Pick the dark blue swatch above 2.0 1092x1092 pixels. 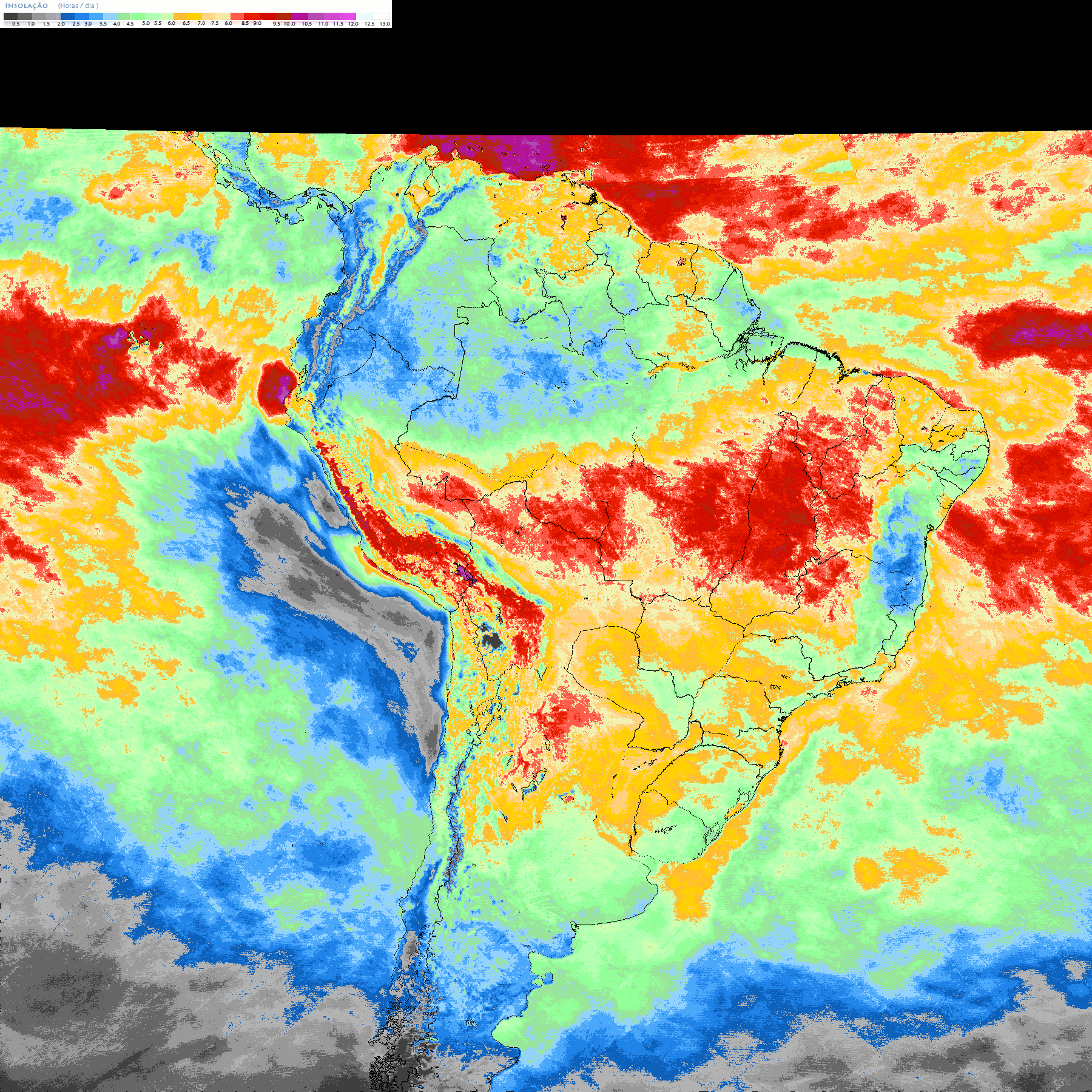(x=67, y=16)
